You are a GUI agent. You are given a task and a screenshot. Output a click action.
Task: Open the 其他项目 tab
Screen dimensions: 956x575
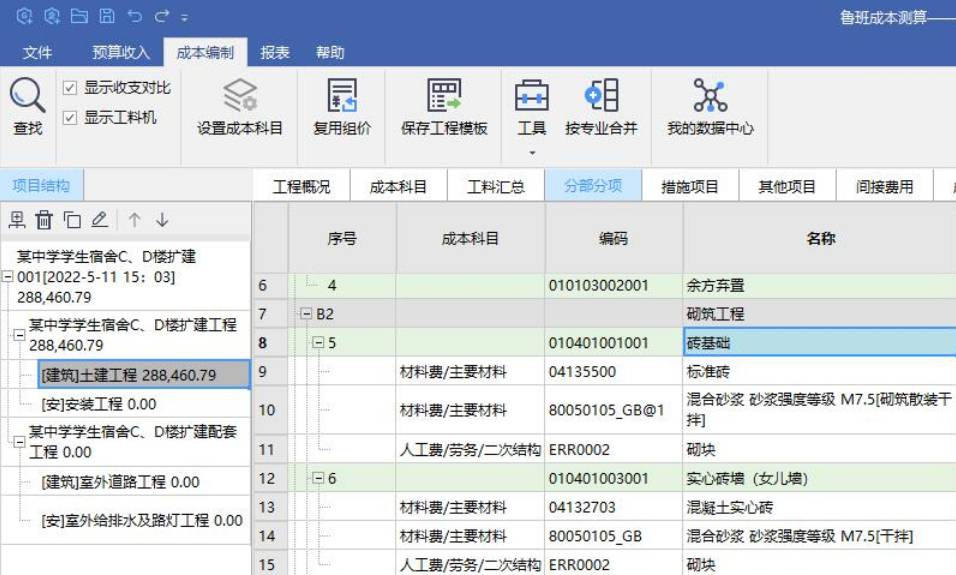[x=787, y=186]
